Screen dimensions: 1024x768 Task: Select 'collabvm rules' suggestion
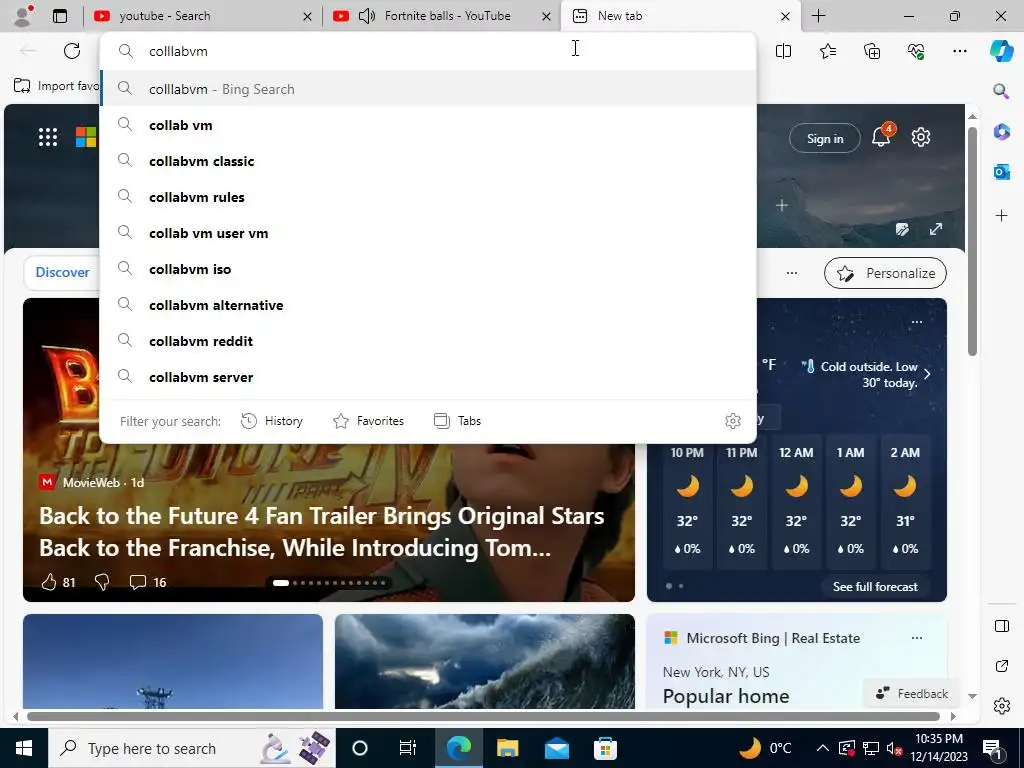click(x=428, y=197)
